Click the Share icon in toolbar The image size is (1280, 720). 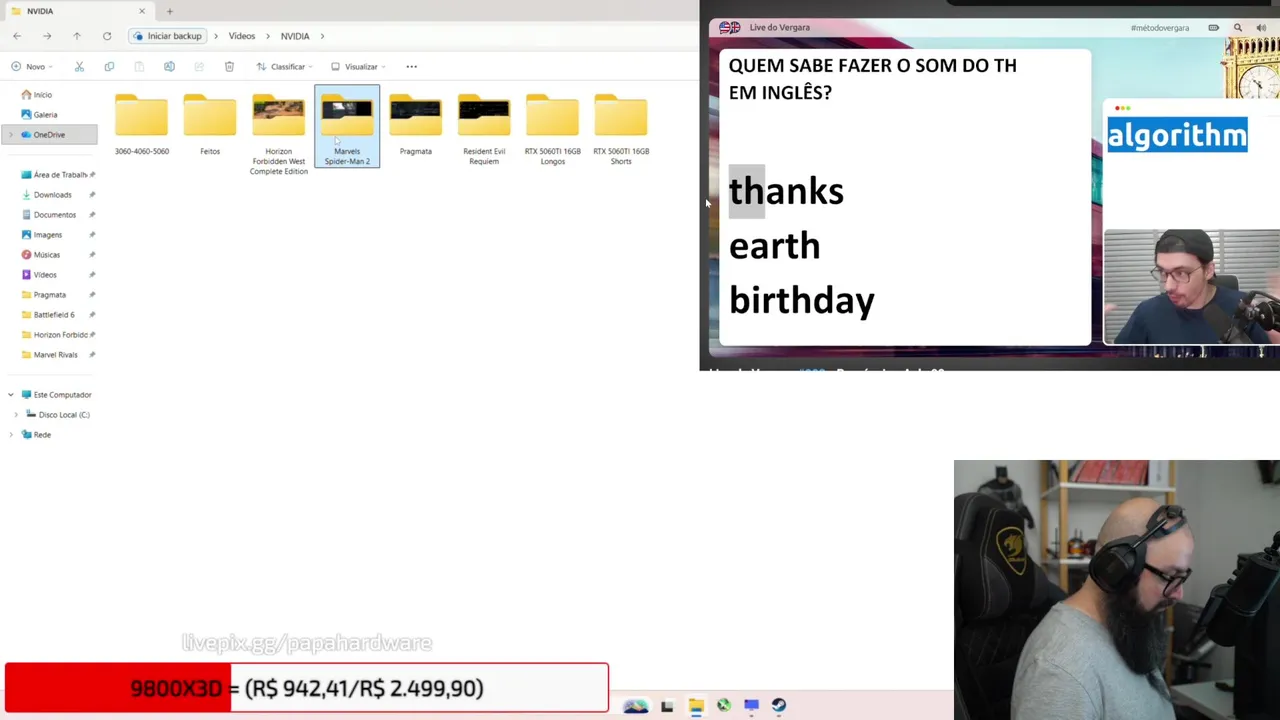tap(199, 67)
